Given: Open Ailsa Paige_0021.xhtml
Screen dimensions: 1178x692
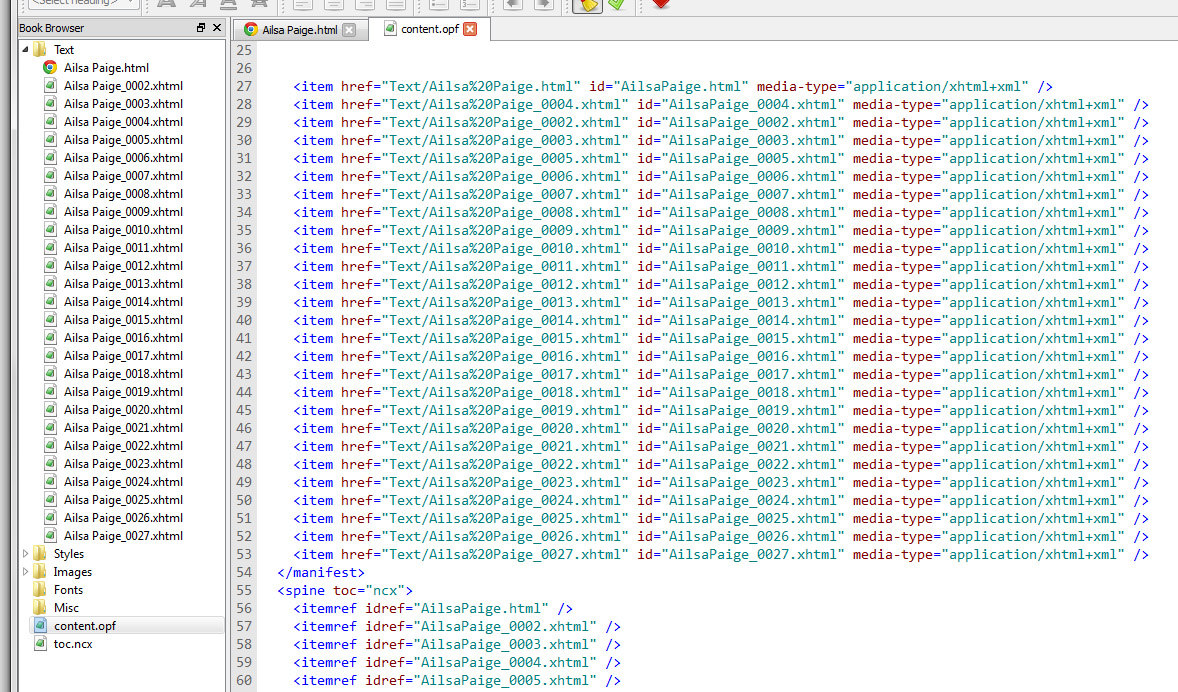Looking at the screenshot, I should coord(123,428).
